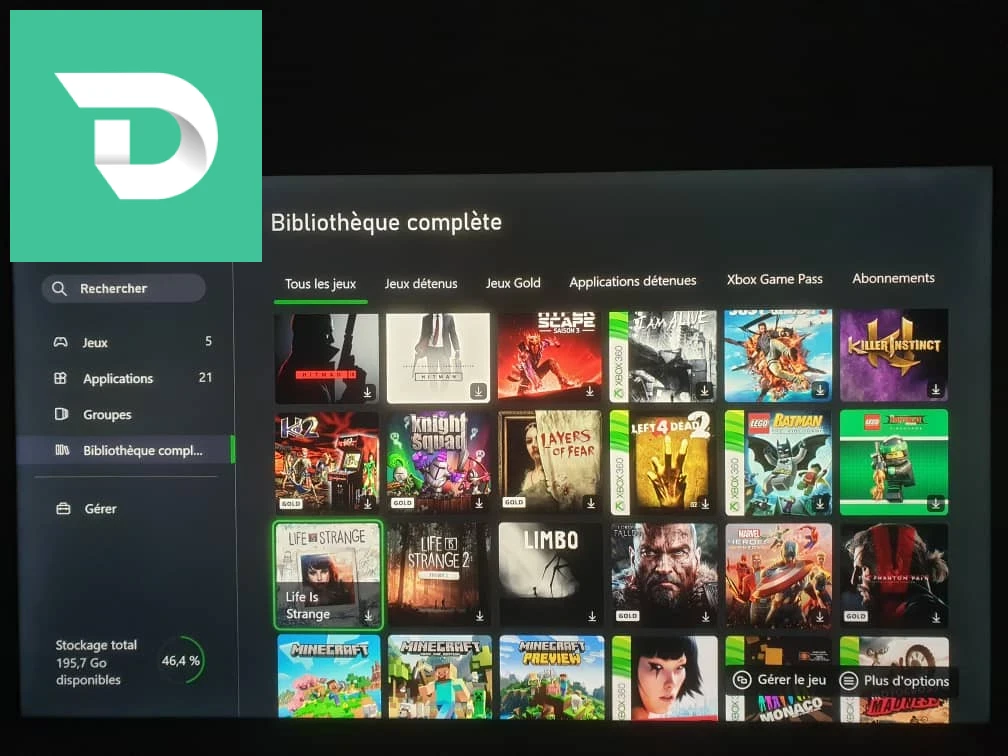Open the Xbox Game Pass tab
This screenshot has width=1008, height=756.
click(x=775, y=279)
